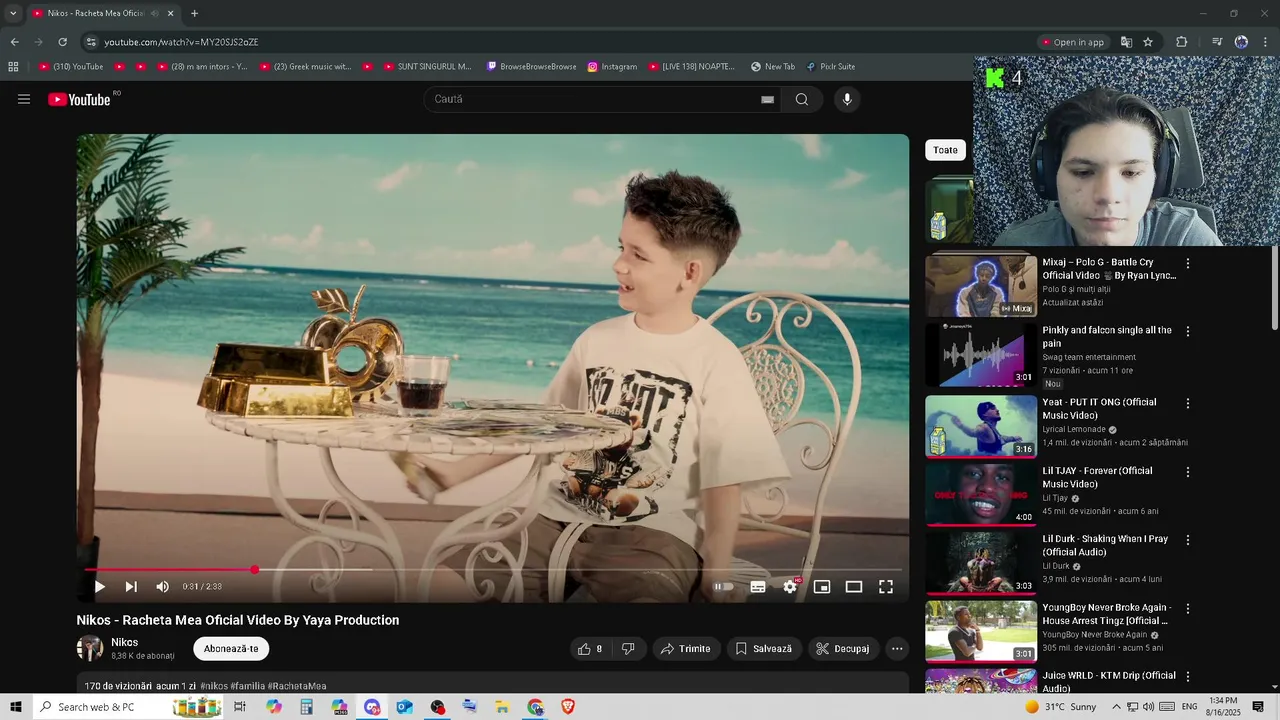This screenshot has width=1280, height=720.
Task: Skip to the next video
Action: click(x=131, y=587)
